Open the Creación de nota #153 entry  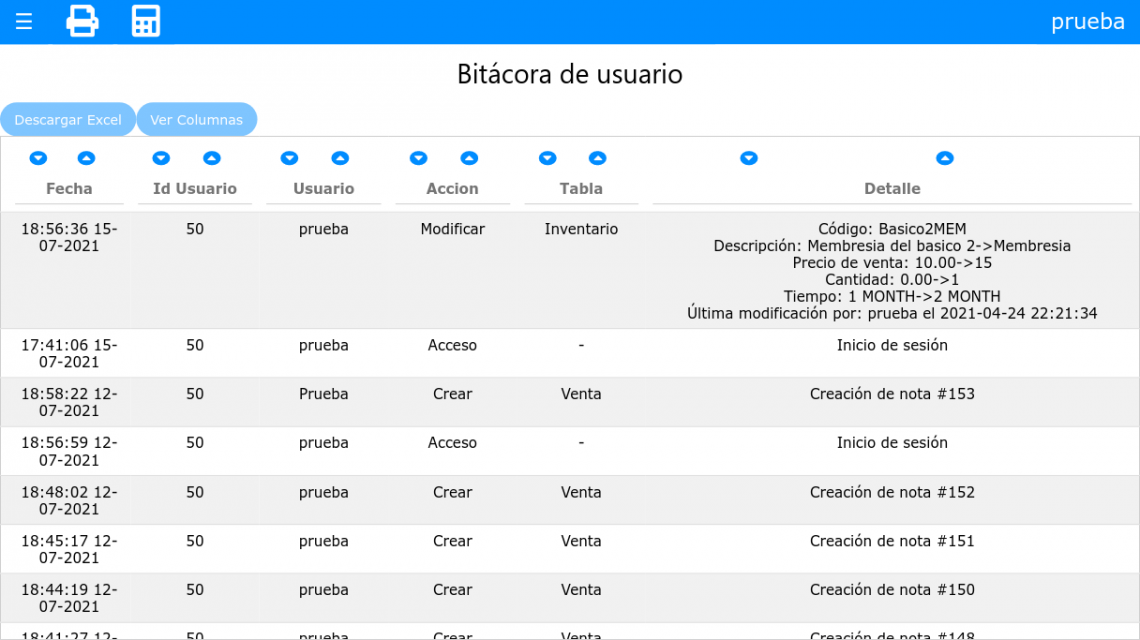click(x=893, y=394)
